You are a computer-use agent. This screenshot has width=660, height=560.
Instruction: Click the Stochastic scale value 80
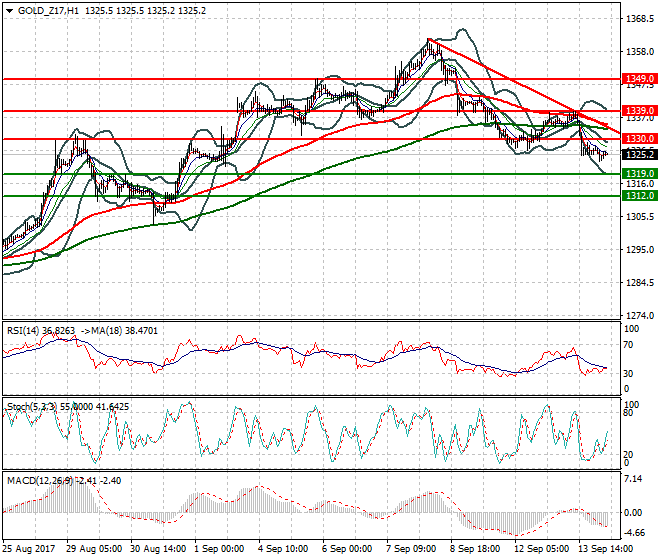[x=628, y=413]
